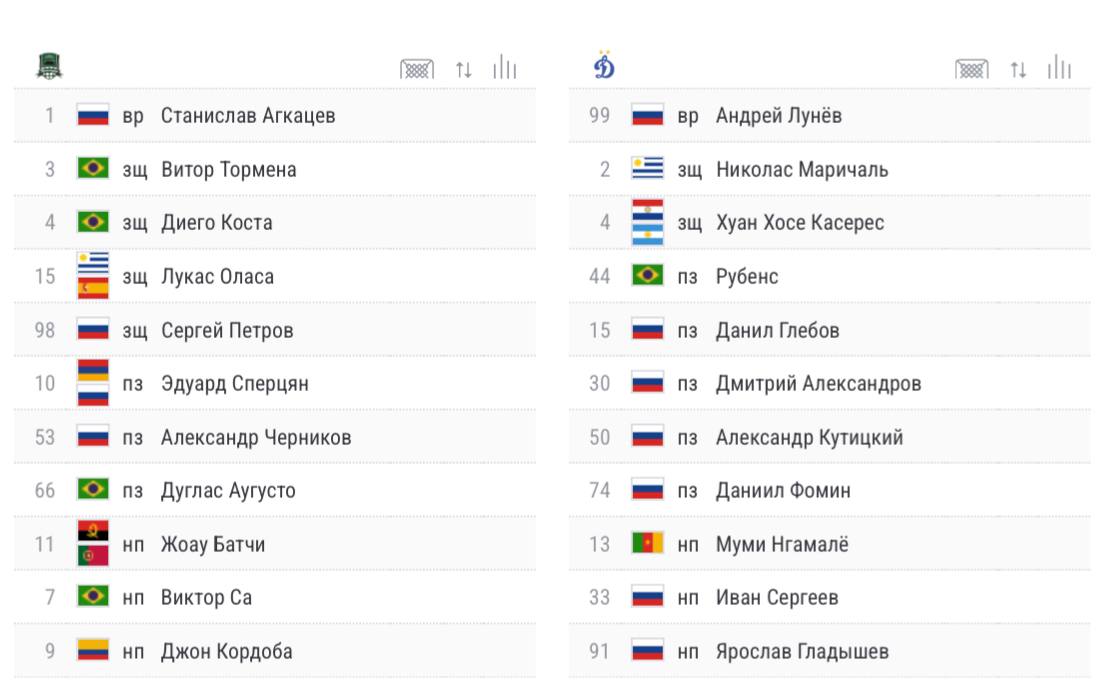Click statistics bars icon in right table
This screenshot has height=695, width=1102.
(x=1059, y=67)
